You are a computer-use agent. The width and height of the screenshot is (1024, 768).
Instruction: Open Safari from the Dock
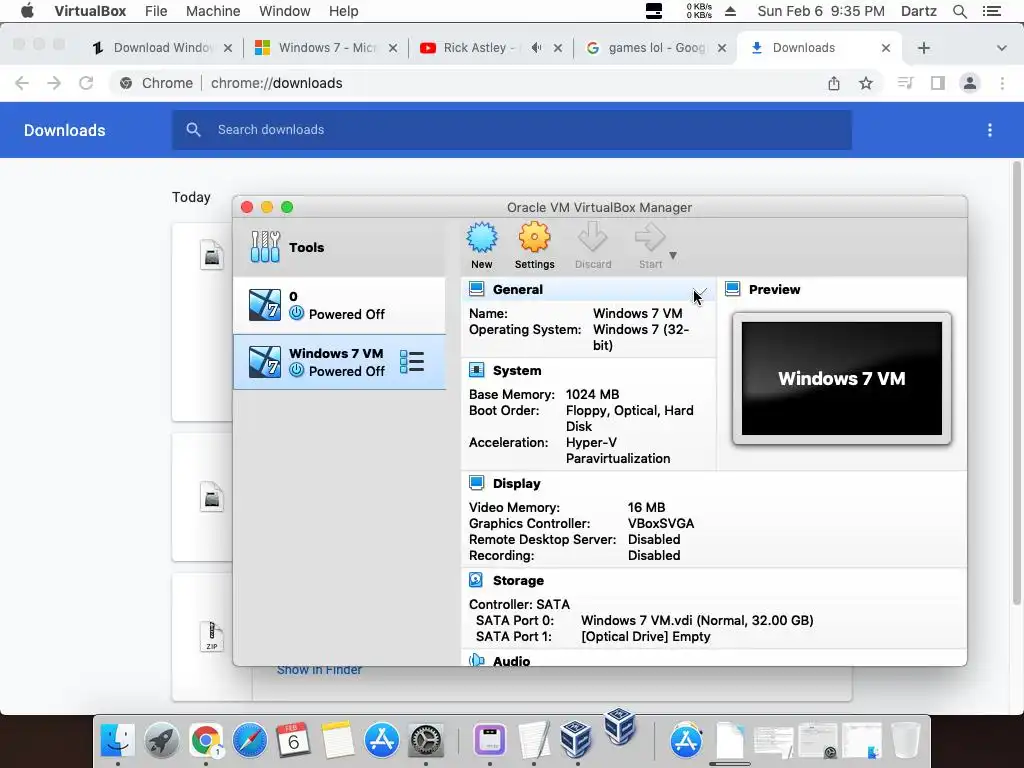click(x=249, y=741)
